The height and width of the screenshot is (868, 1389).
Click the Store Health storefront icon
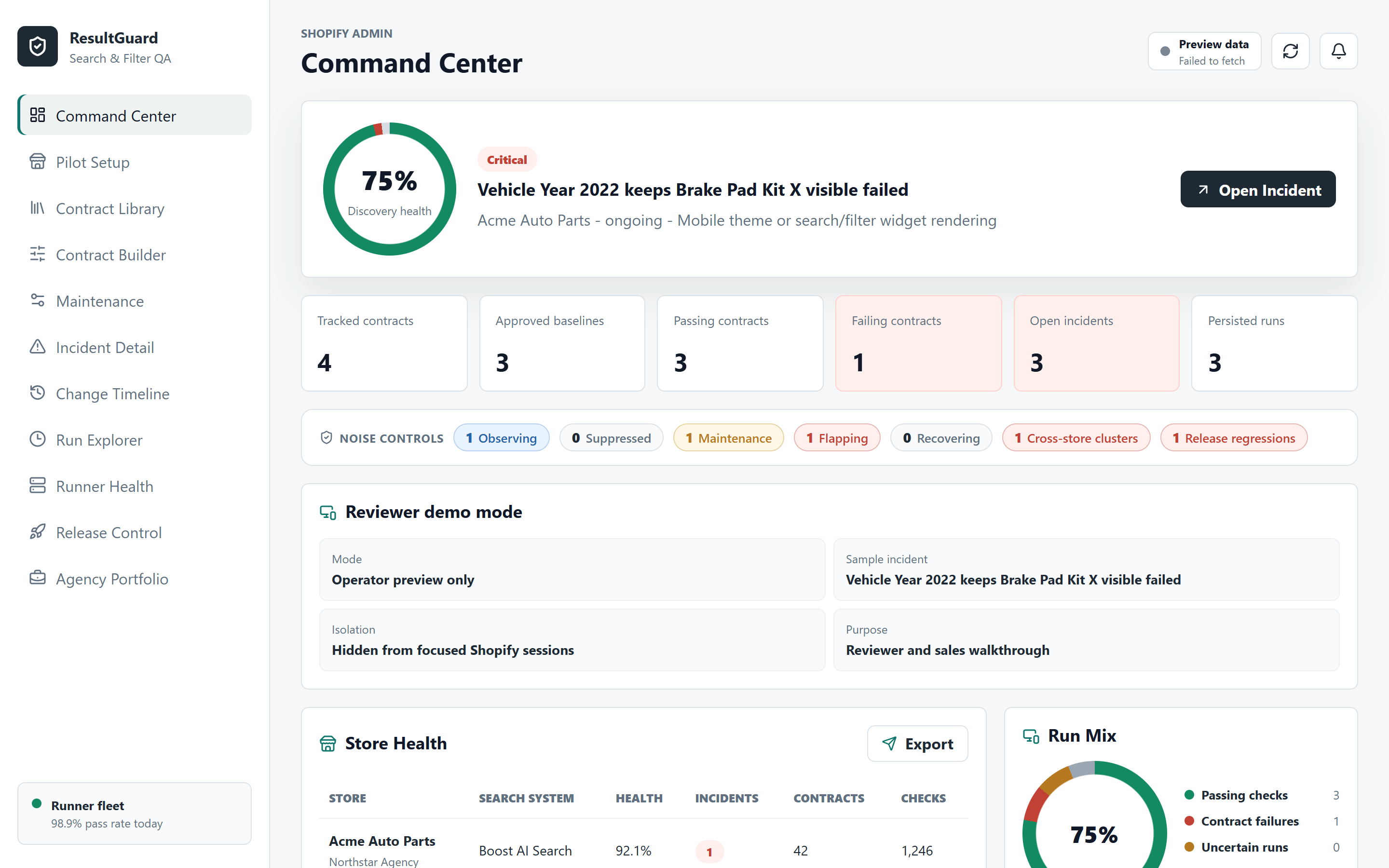328,744
